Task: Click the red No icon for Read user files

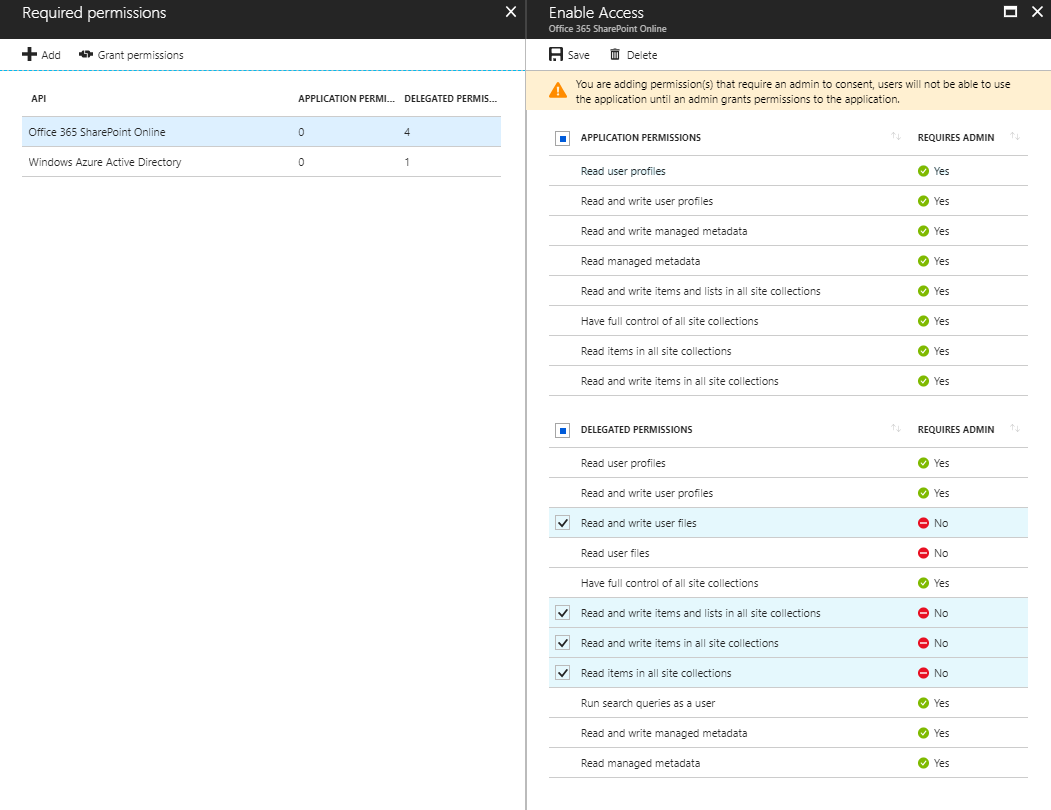Action: (924, 553)
